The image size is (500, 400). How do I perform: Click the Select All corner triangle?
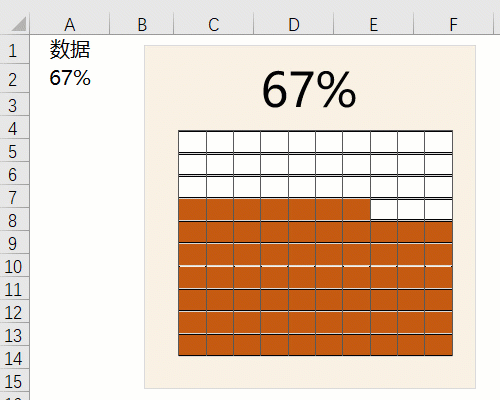coord(19,24)
